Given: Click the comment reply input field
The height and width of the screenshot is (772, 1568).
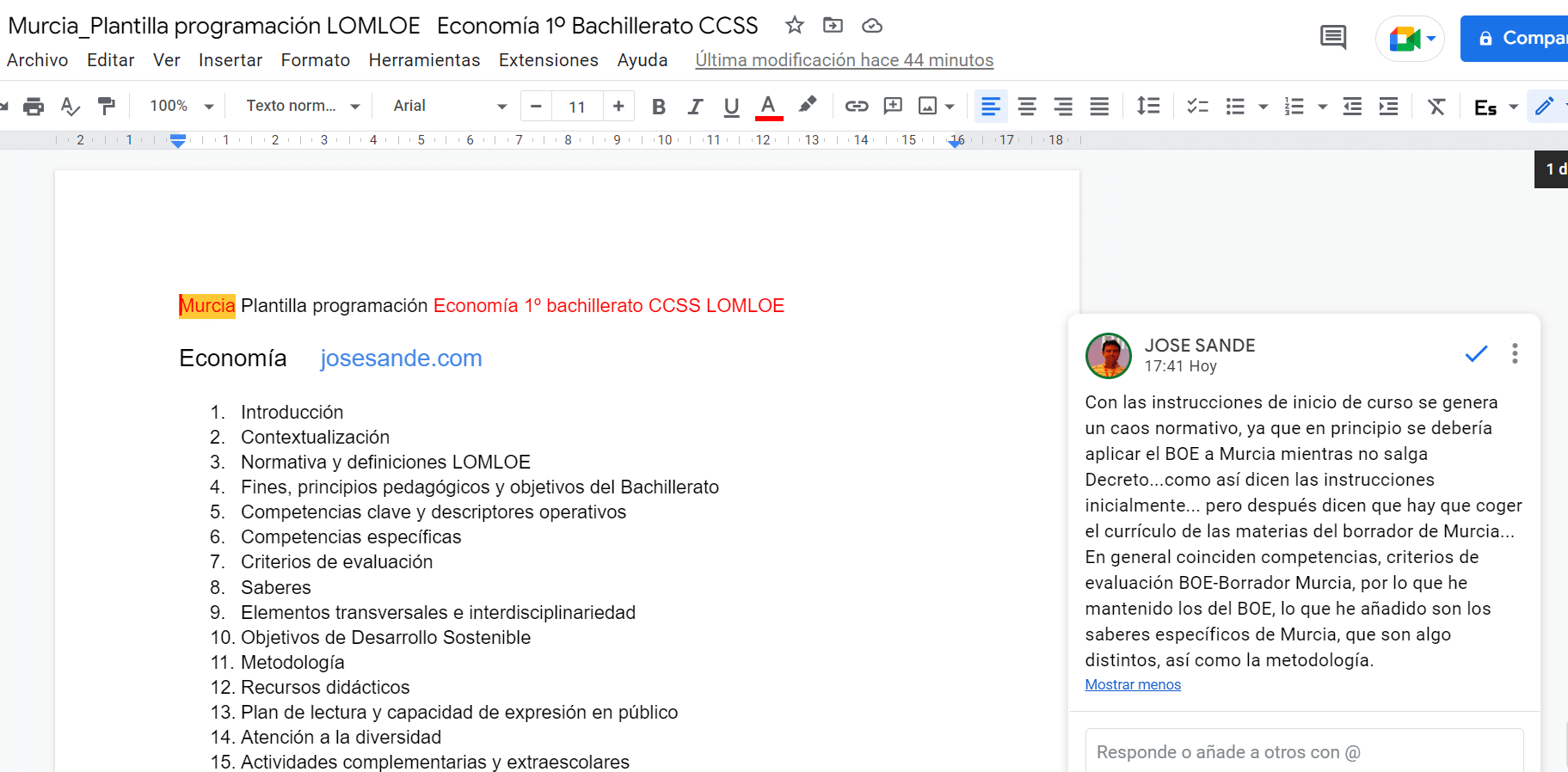Looking at the screenshot, I should click(1303, 752).
